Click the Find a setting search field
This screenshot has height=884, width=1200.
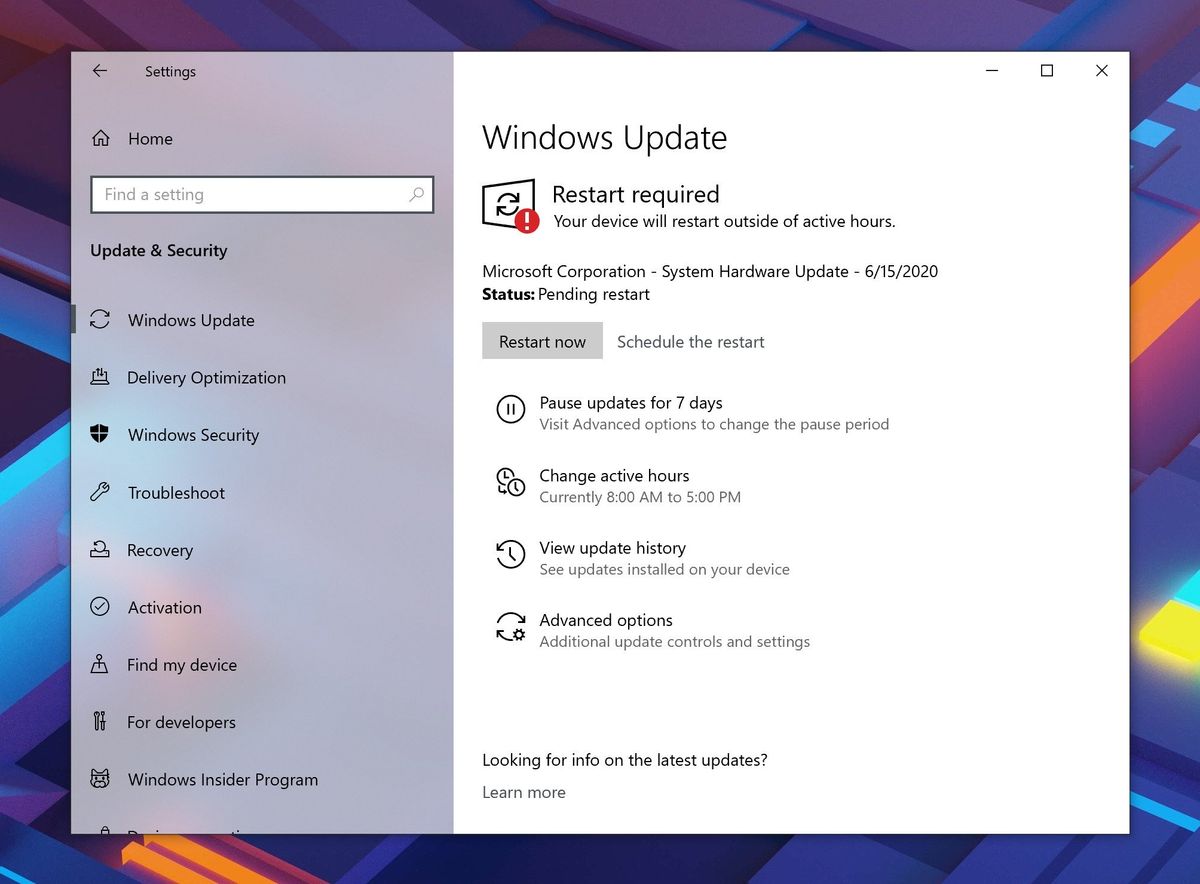[x=262, y=194]
